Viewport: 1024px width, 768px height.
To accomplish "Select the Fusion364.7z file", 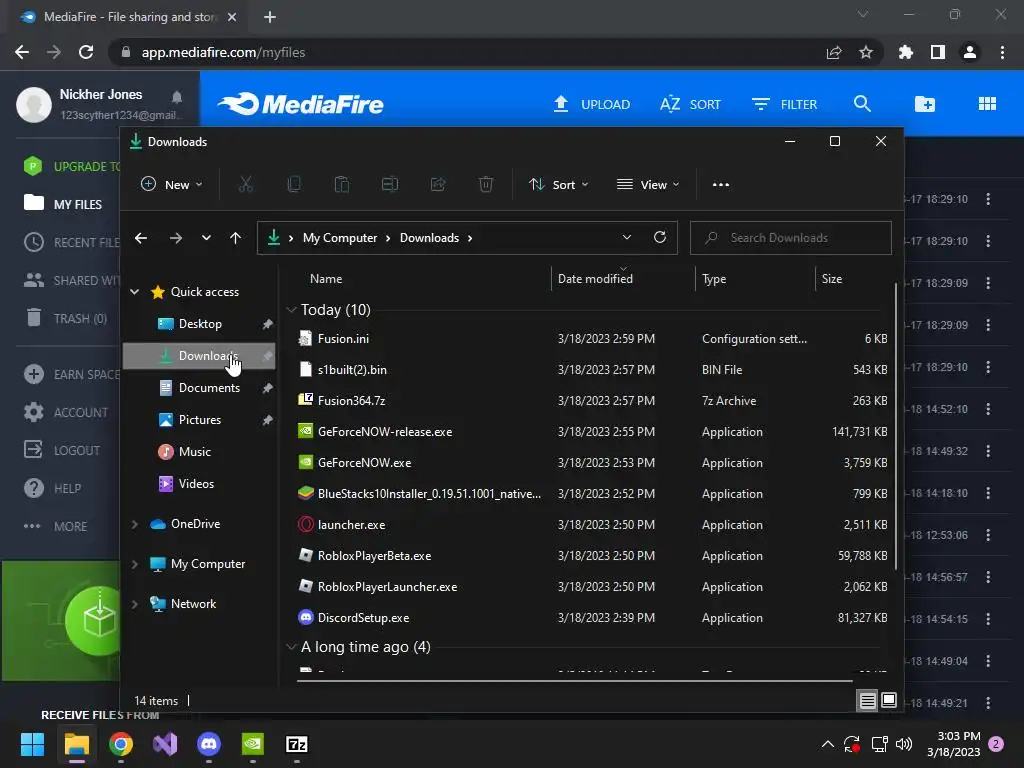I will (x=594, y=400).
